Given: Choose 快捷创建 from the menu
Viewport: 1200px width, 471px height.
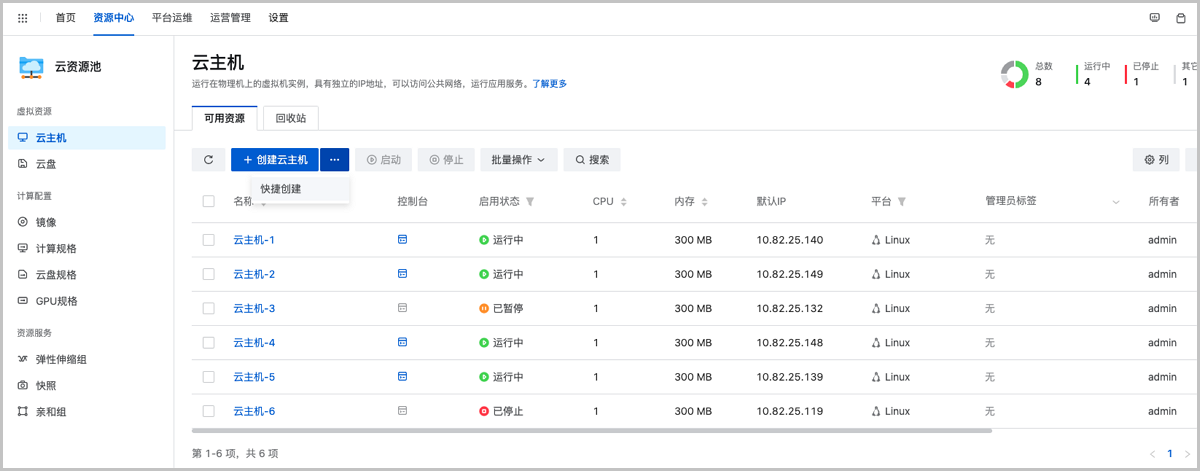Looking at the screenshot, I should [281, 189].
